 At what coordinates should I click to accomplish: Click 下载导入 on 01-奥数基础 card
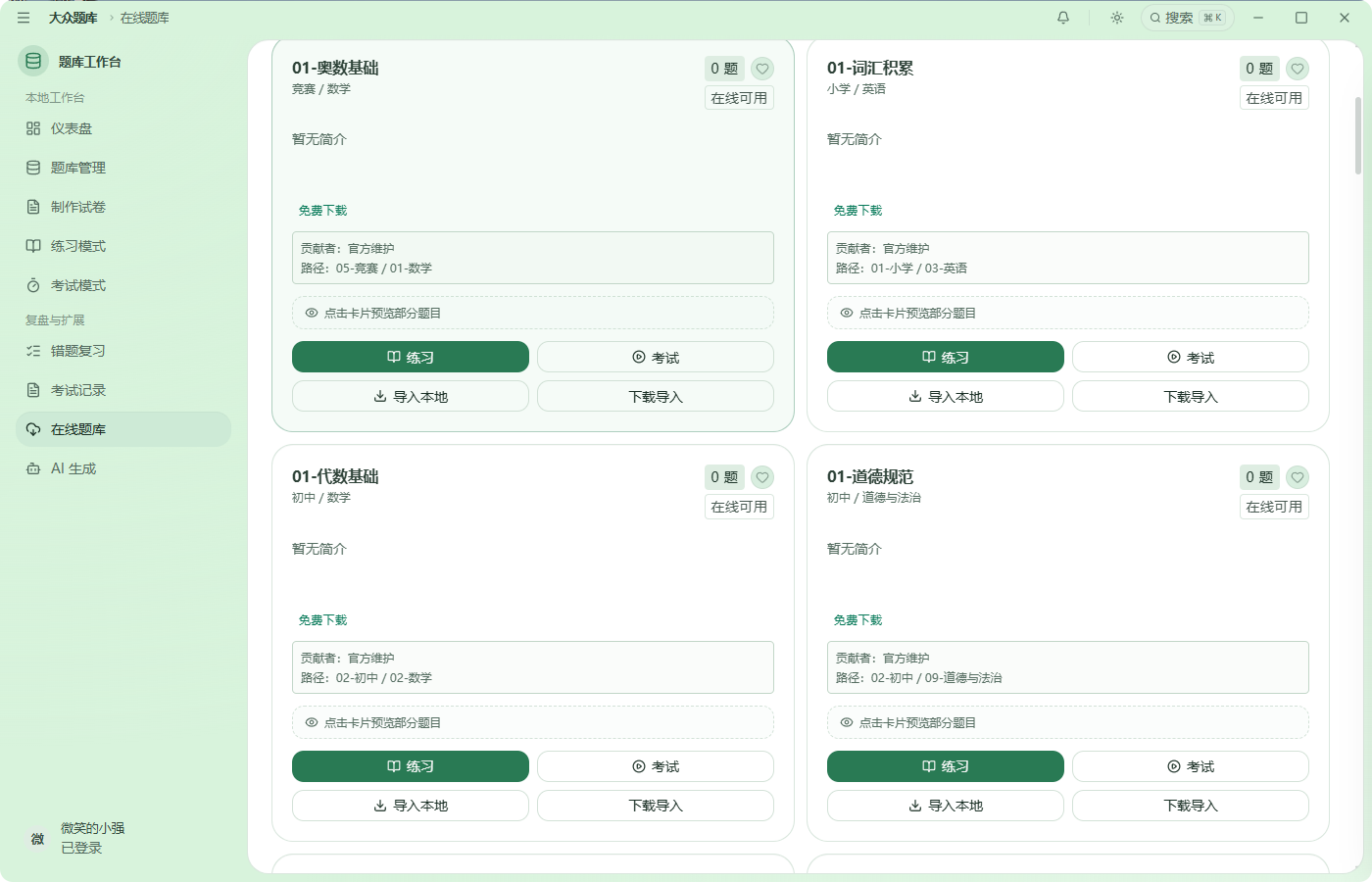(656, 396)
